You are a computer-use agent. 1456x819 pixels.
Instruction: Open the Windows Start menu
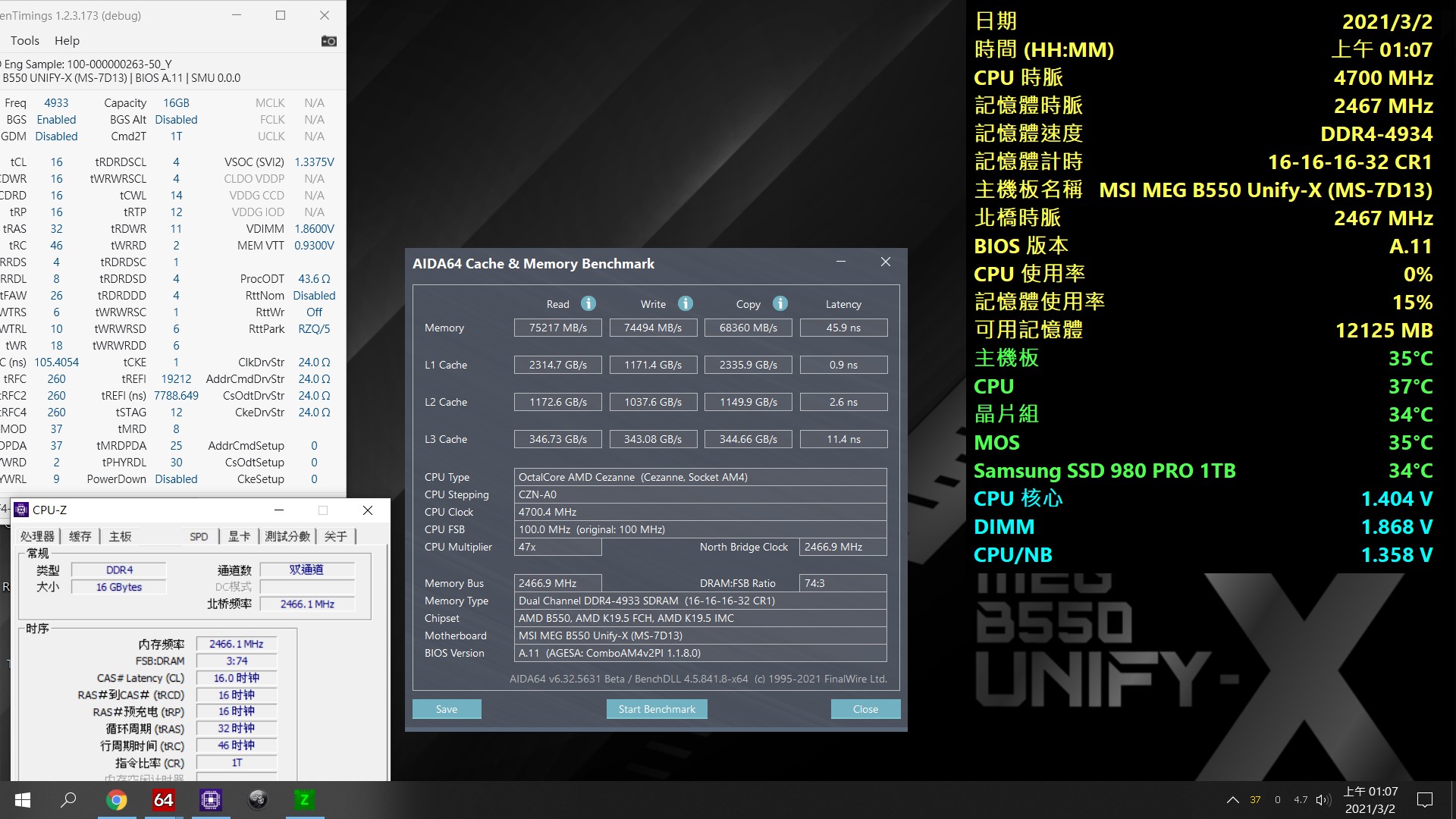(23, 800)
